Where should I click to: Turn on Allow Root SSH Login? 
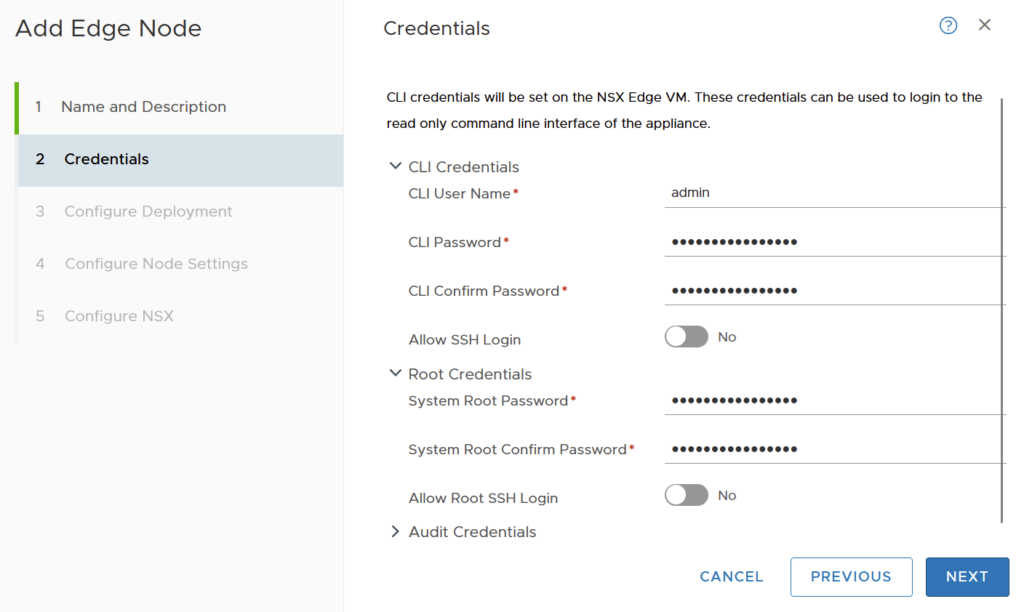tap(686, 495)
